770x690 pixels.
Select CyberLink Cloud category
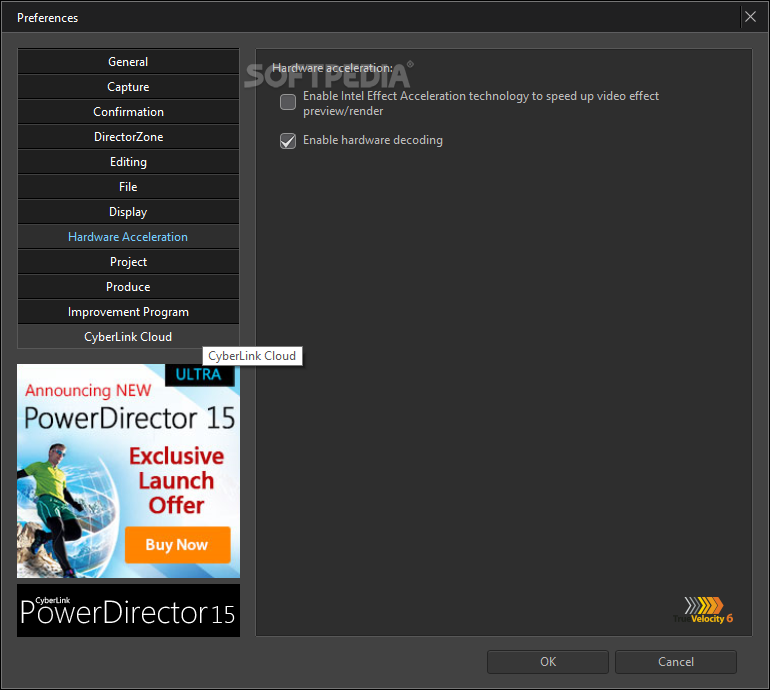(x=128, y=337)
